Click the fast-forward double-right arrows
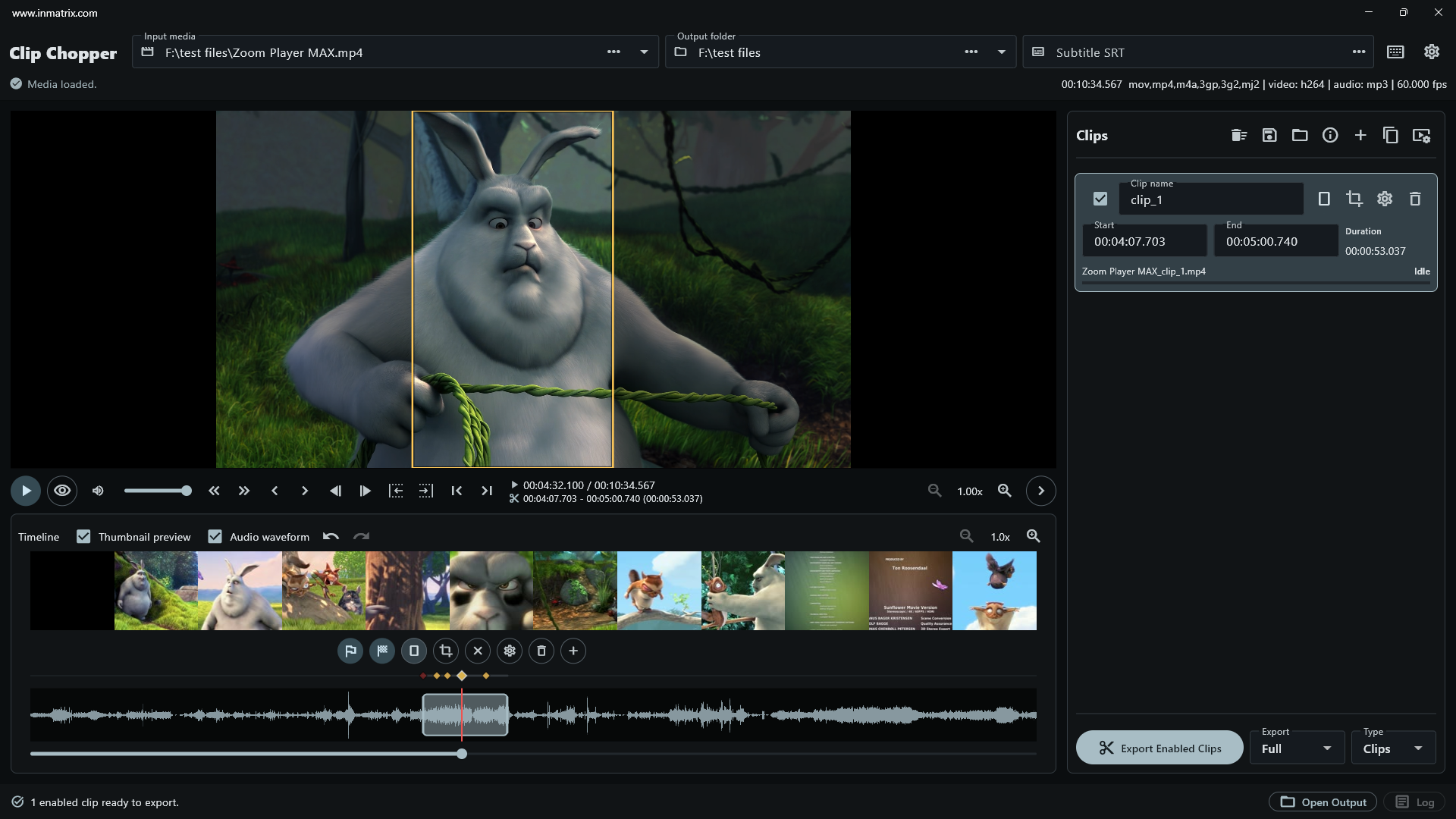Screen dimensions: 1456x819 (x=244, y=491)
